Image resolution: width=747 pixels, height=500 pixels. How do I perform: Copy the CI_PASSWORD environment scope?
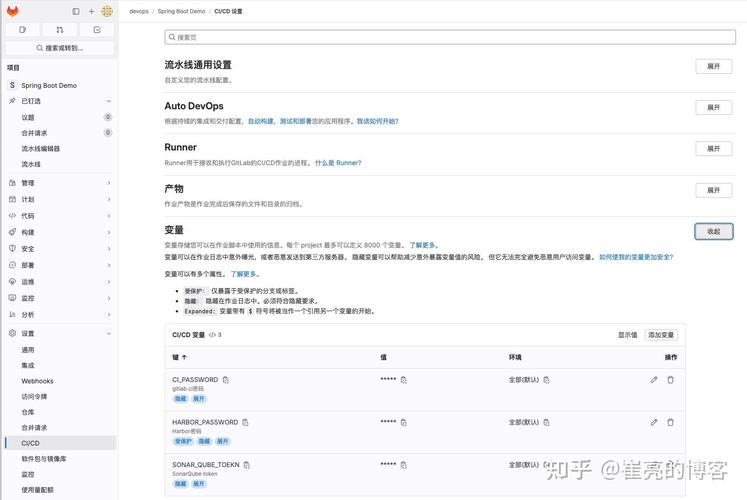[546, 380]
